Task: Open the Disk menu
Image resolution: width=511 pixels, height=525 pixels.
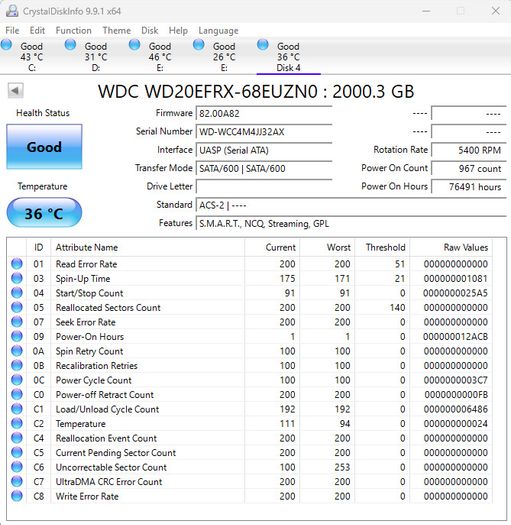Action: [150, 30]
